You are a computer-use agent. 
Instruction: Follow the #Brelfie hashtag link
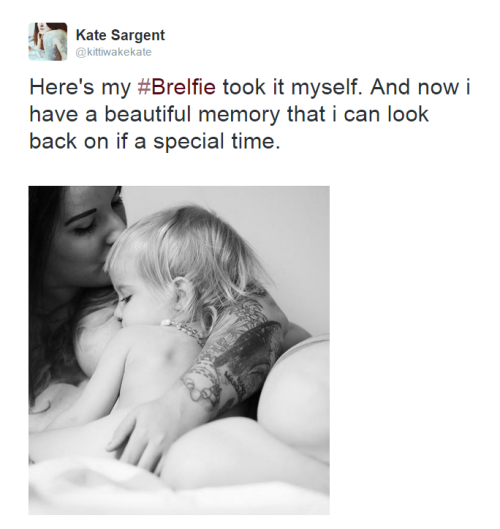[176, 87]
